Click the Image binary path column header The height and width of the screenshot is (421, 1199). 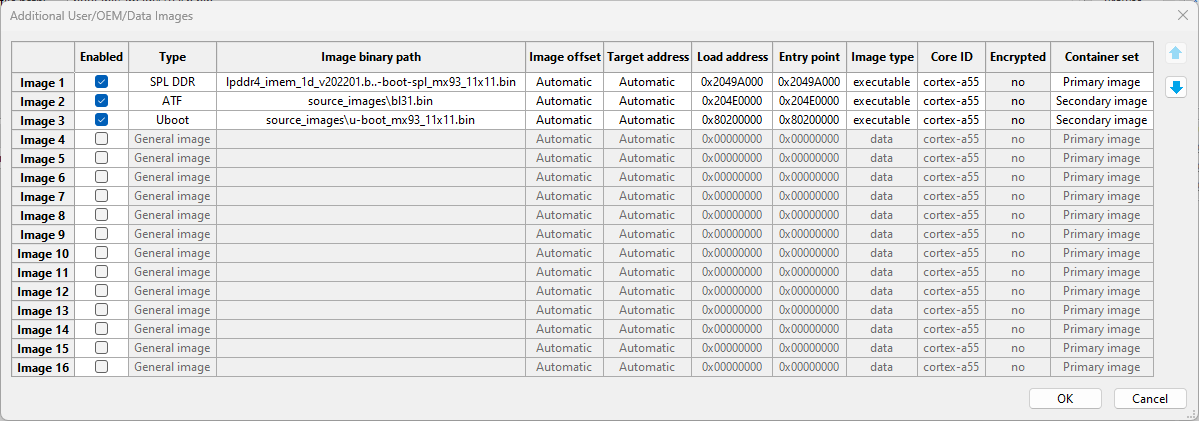click(371, 57)
